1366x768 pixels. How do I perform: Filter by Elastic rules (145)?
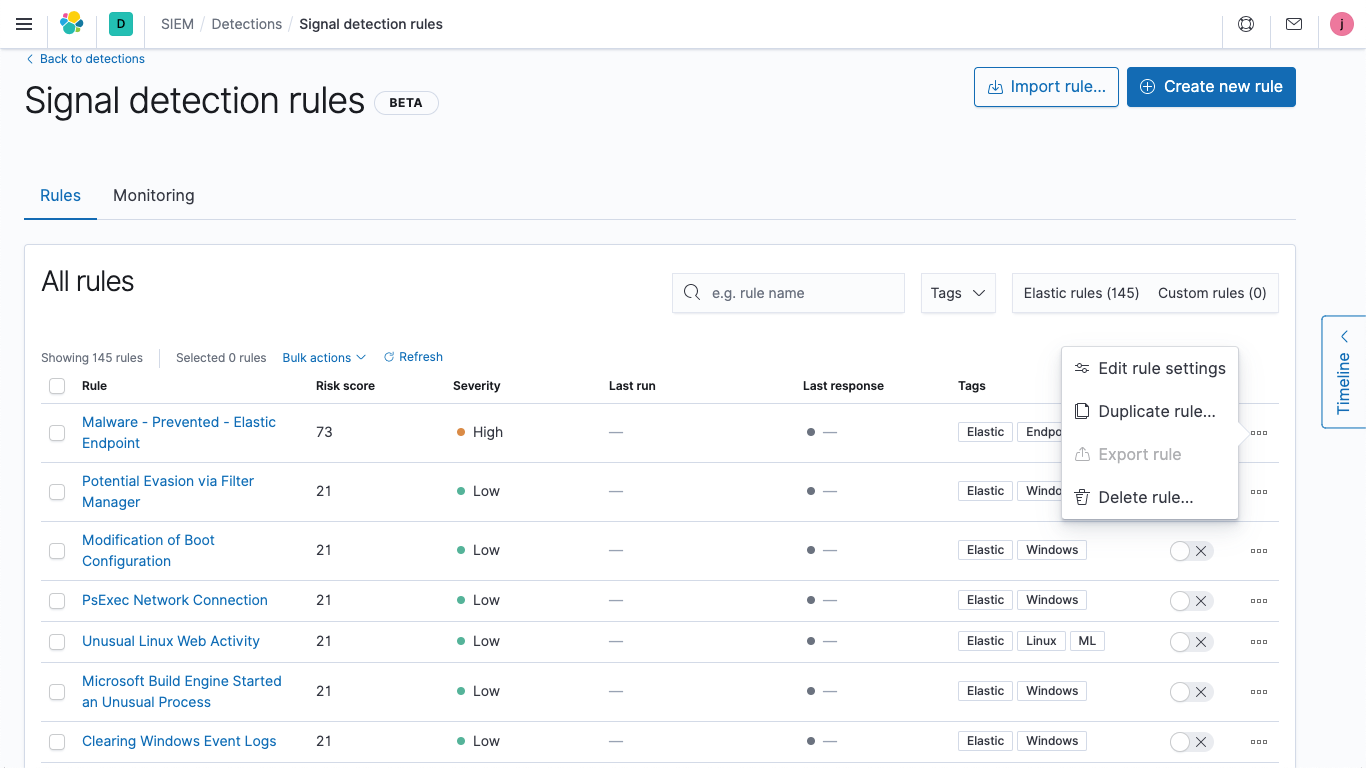1081,293
